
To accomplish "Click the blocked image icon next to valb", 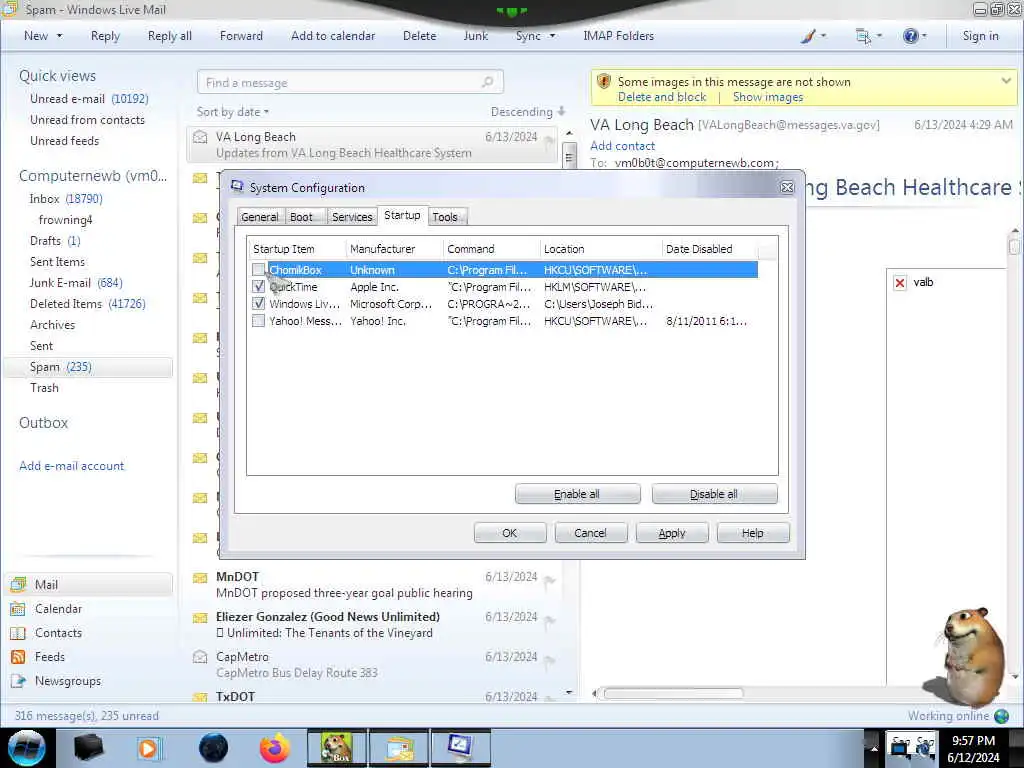I will point(900,282).
